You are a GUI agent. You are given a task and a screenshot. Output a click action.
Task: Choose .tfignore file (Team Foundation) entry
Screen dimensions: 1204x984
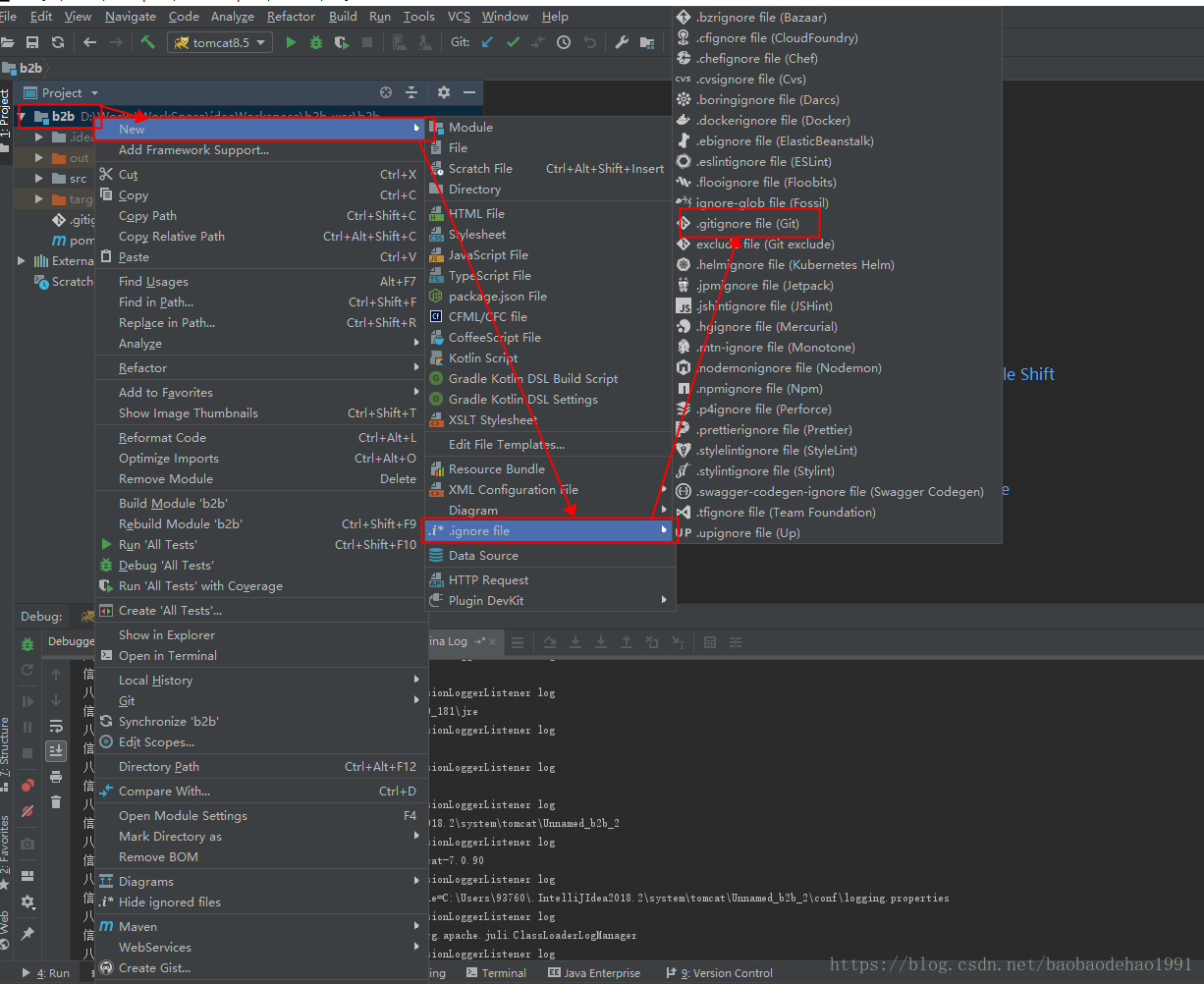[836, 512]
